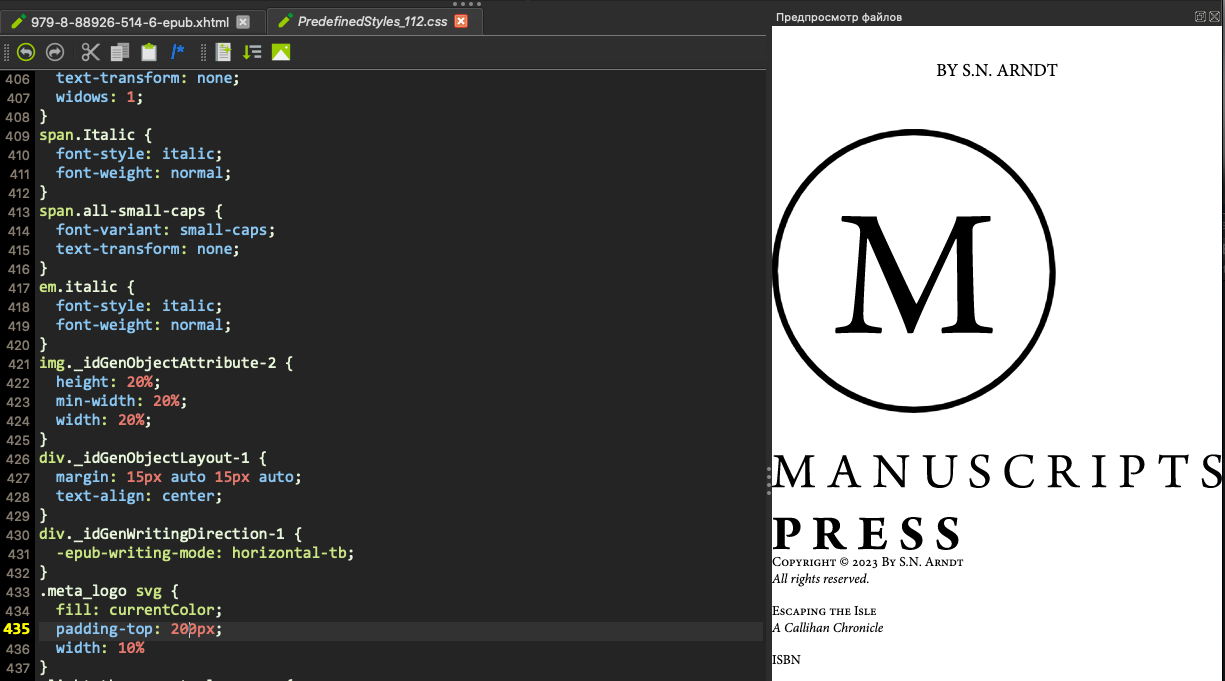Image resolution: width=1225 pixels, height=681 pixels.
Task: Toggle comment with the /* icon
Action: point(178,52)
